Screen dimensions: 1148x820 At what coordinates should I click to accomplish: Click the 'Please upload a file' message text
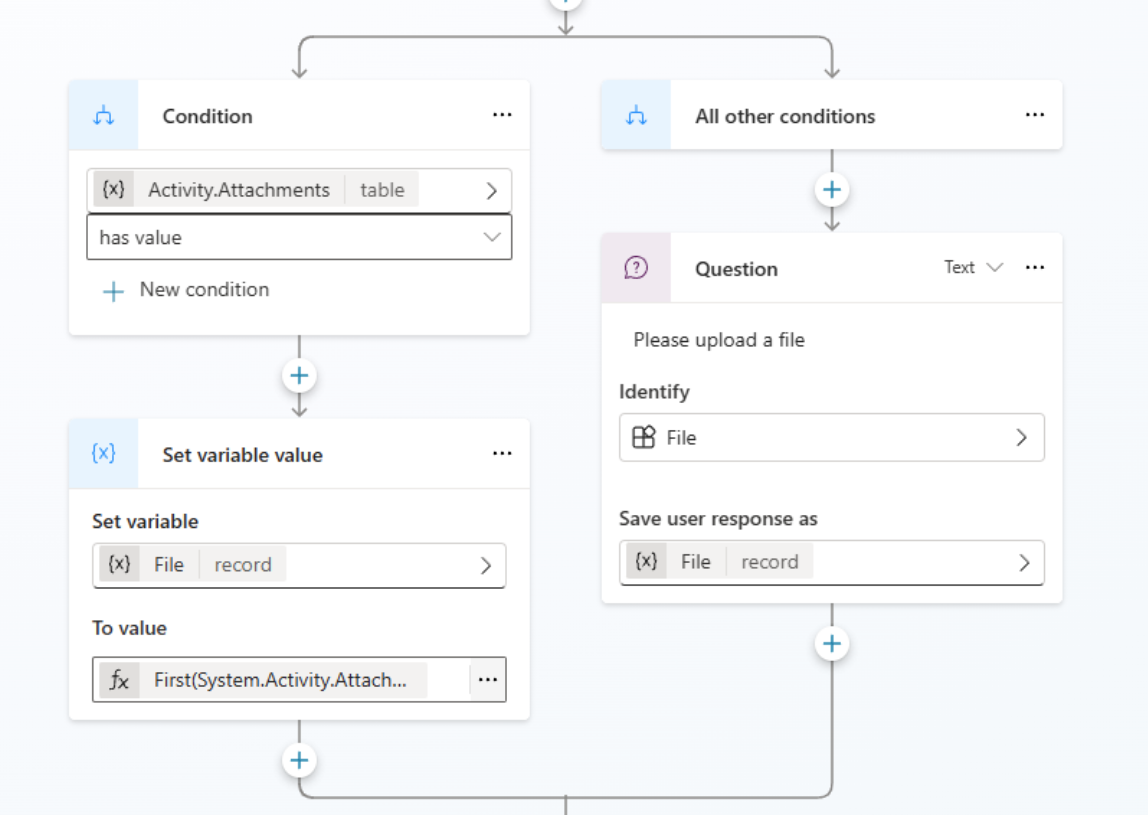(x=719, y=340)
